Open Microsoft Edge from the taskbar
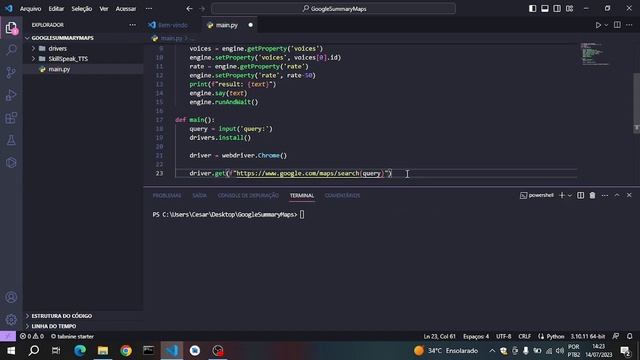Image resolution: width=640 pixels, height=360 pixels. [x=80, y=351]
